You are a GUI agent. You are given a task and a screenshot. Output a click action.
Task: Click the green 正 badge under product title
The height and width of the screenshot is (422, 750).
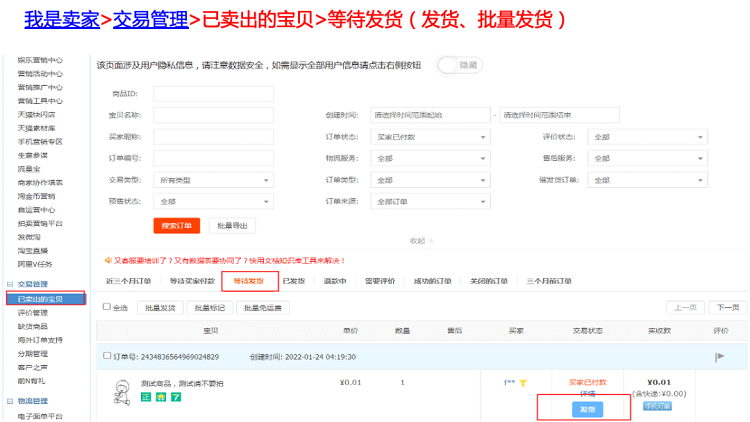tap(147, 397)
